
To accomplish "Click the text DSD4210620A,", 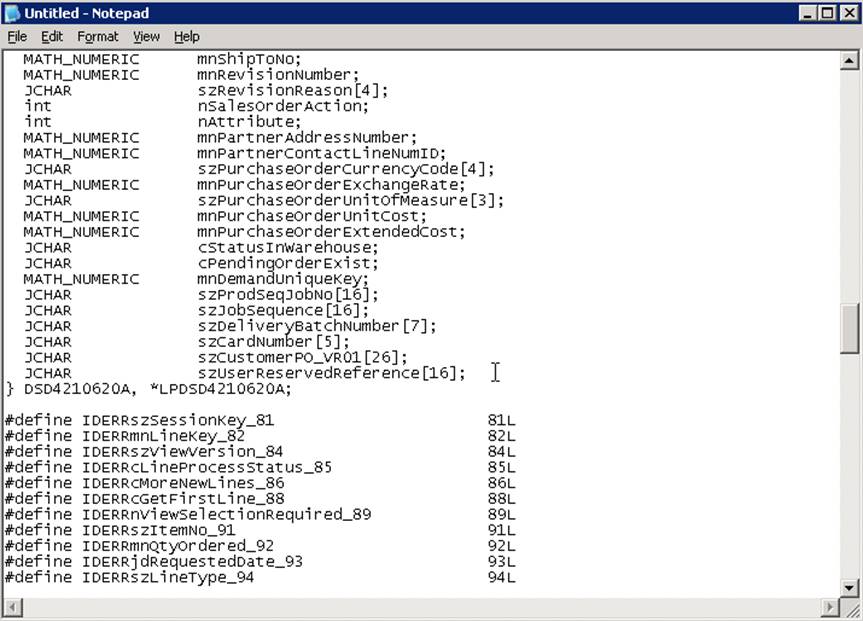I will coord(80,389).
